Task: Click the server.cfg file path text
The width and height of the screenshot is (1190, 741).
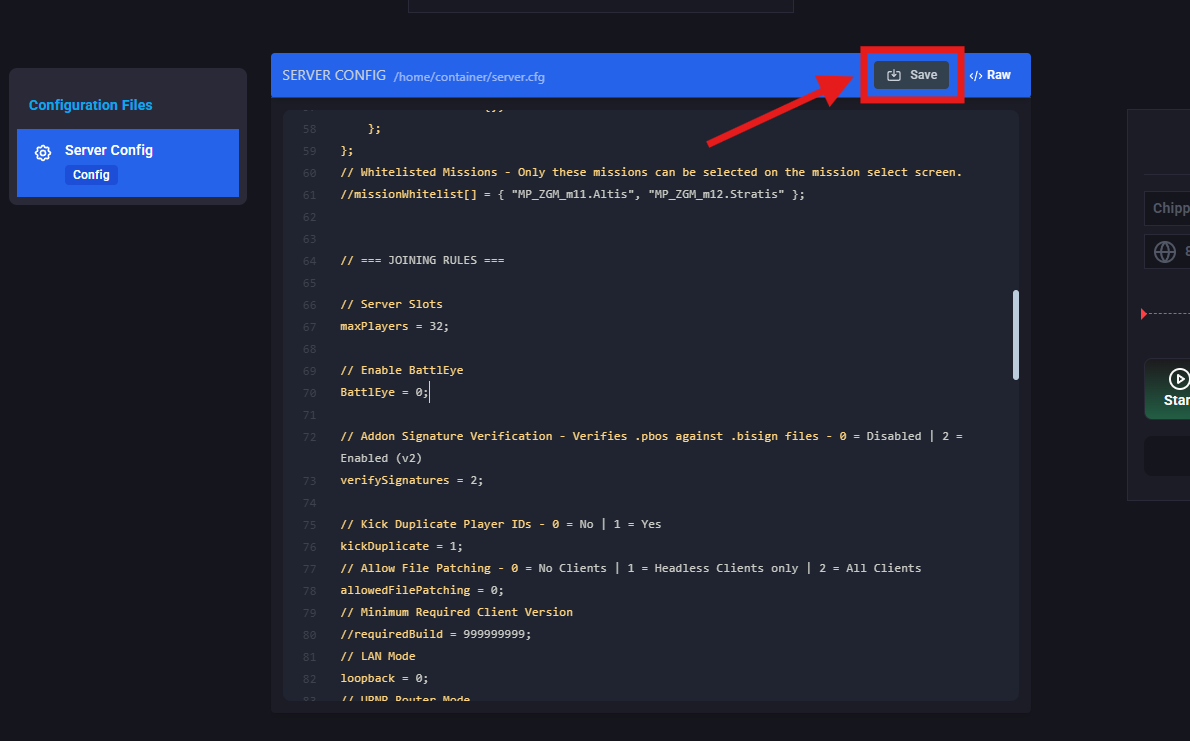Action: 469,77
